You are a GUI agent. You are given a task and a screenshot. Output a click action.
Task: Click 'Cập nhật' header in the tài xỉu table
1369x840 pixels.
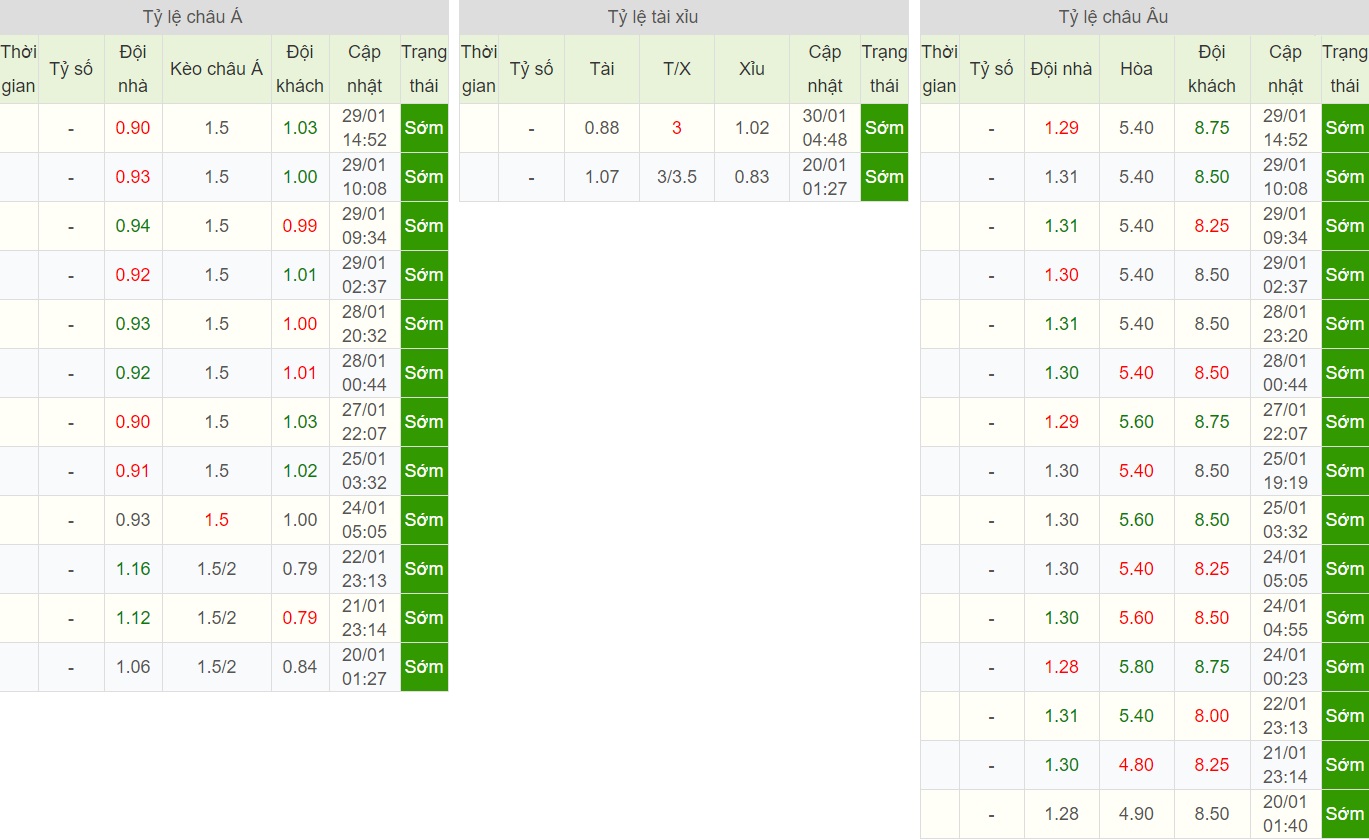[x=825, y=69]
